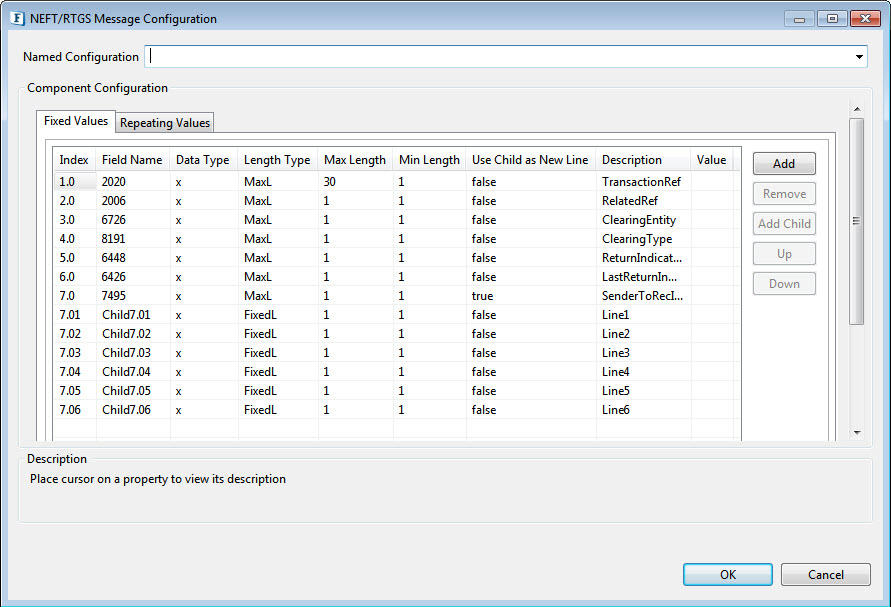891x607 pixels.
Task: Confirm with the OK button
Action: pos(728,575)
